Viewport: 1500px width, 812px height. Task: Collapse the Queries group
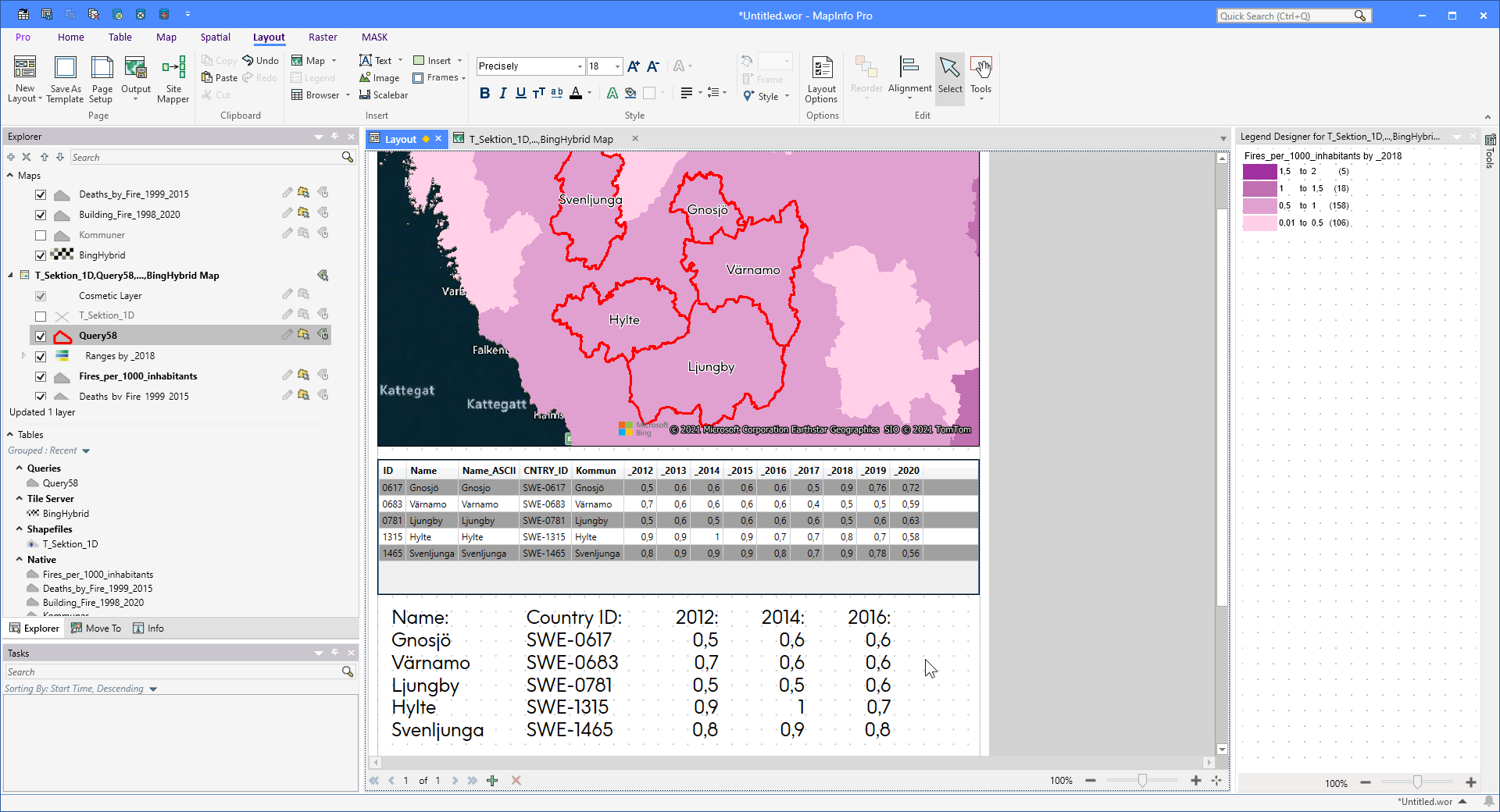pos(20,468)
